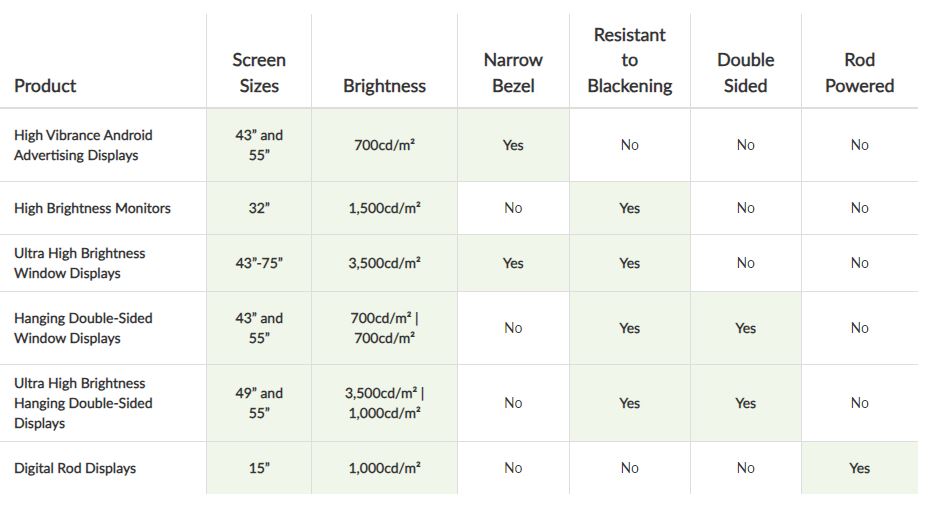Click the Resistant to Blackening header

(629, 60)
